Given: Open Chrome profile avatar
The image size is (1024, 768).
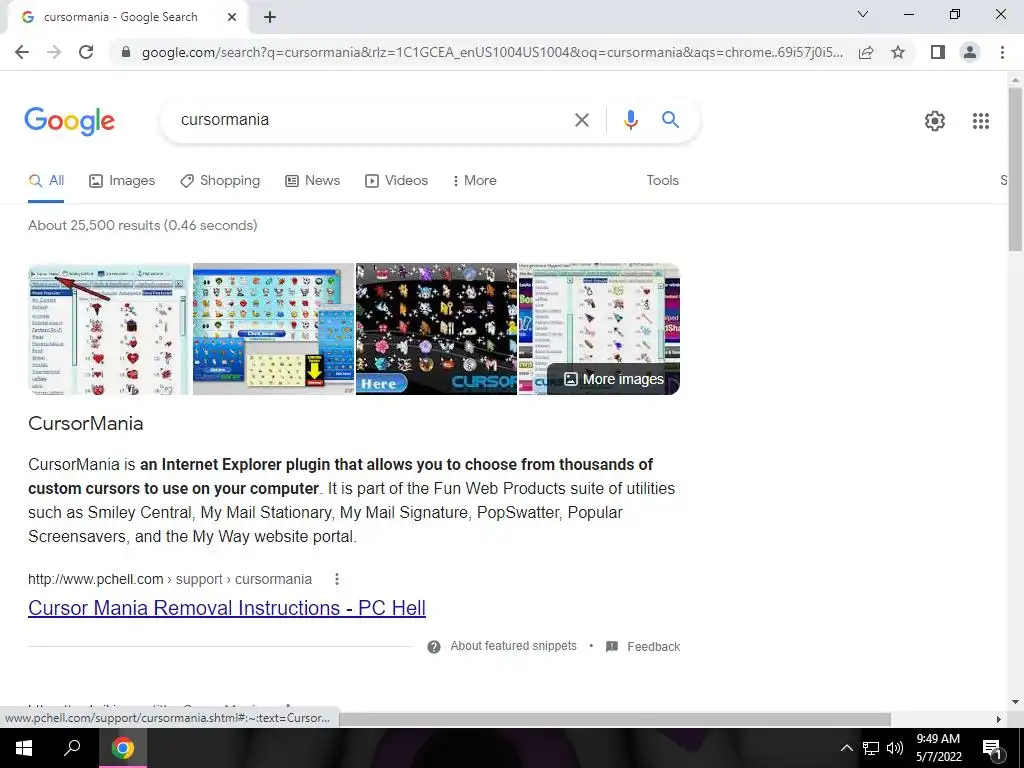Looking at the screenshot, I should tap(970, 52).
